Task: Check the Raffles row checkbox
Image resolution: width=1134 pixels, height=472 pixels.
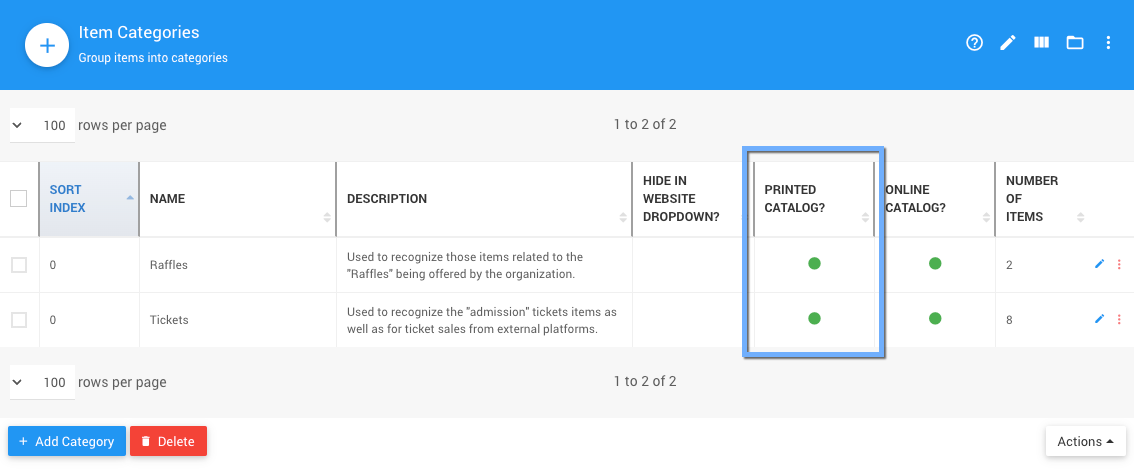Action: 19,265
